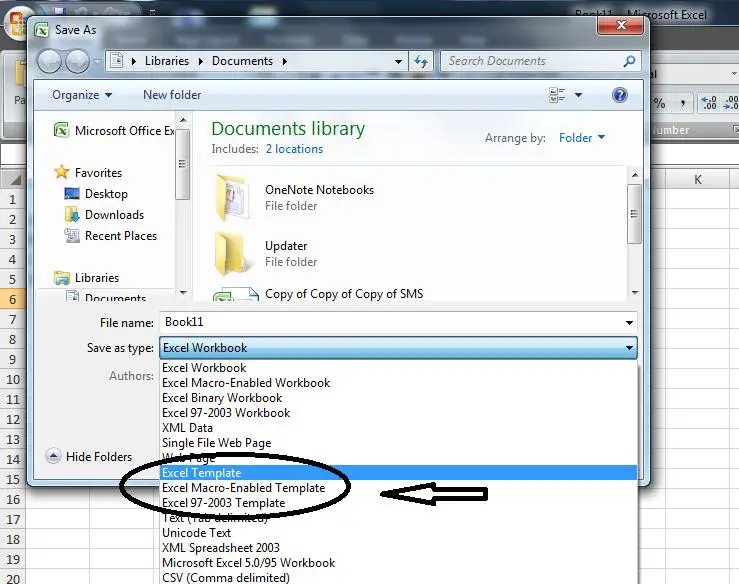Click the Forward navigation arrow in Save As
The image size is (739, 584).
click(x=77, y=61)
